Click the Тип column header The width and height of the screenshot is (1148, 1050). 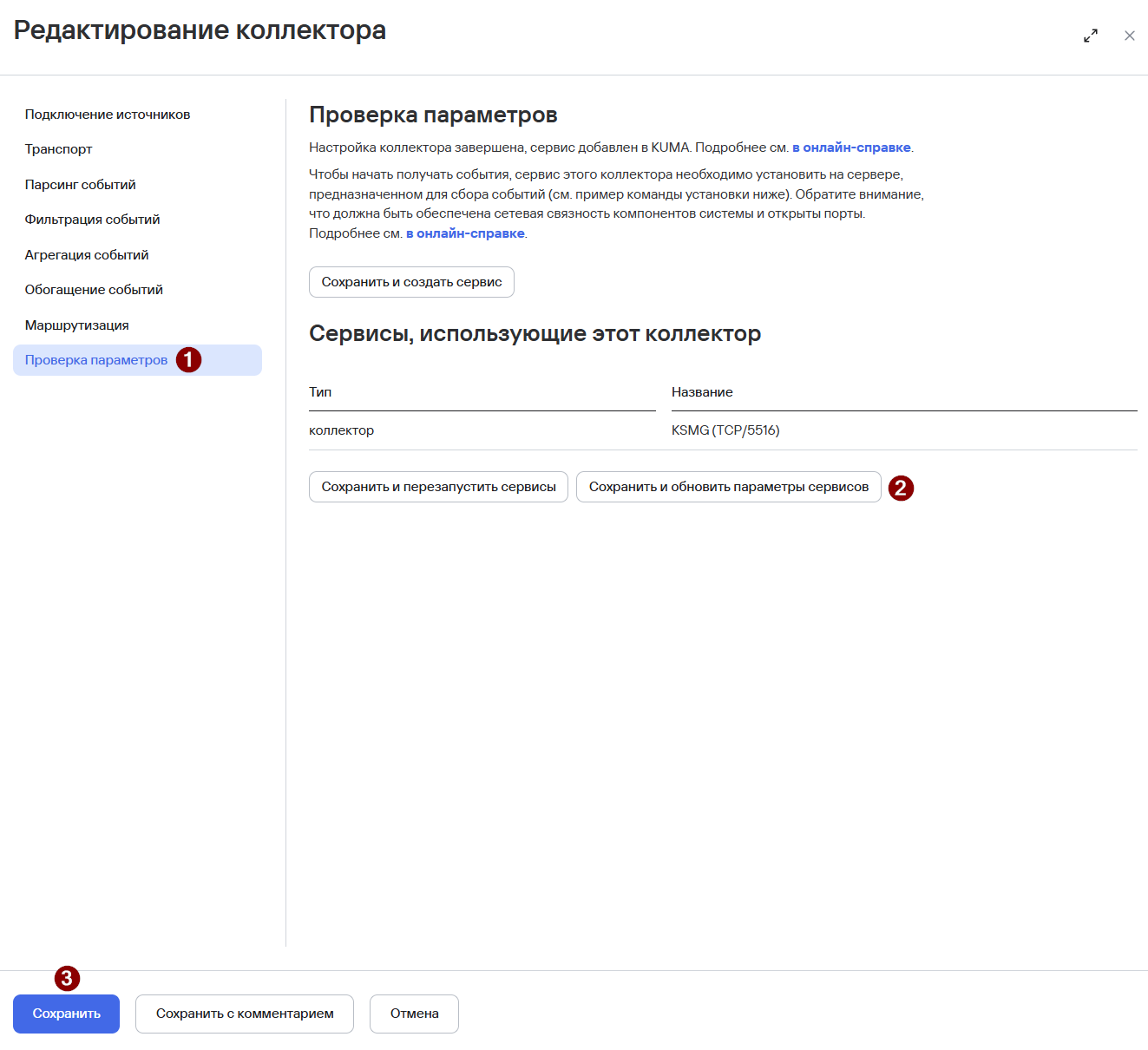pos(320,392)
